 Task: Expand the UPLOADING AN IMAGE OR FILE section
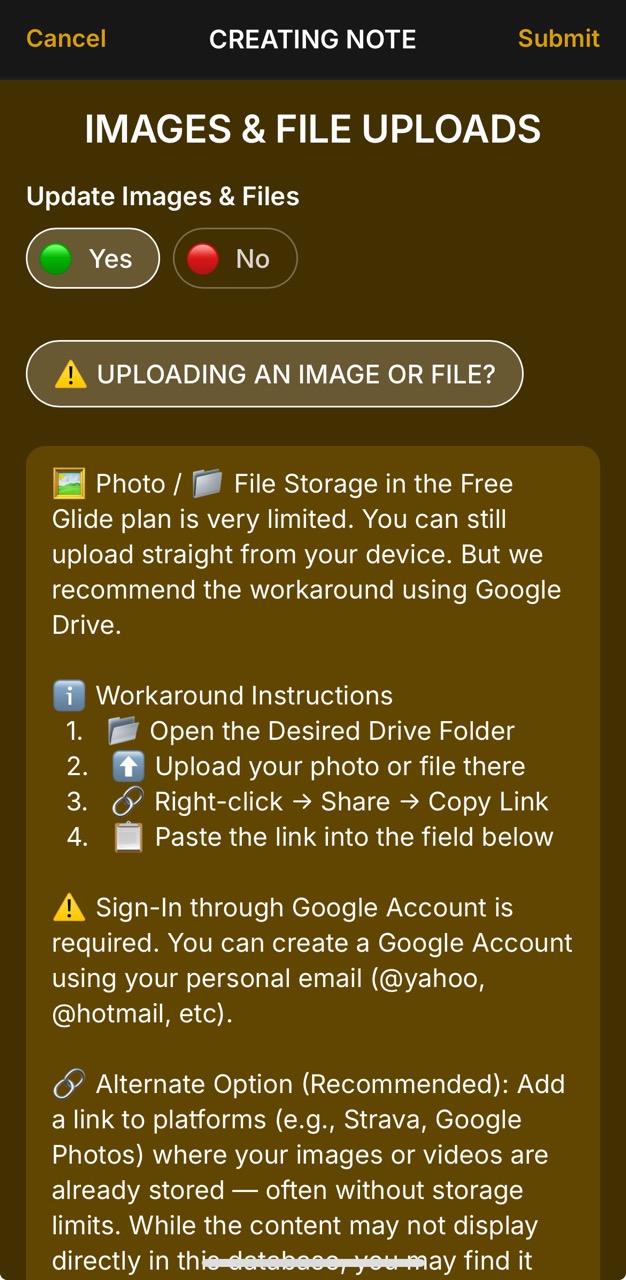tap(274, 374)
